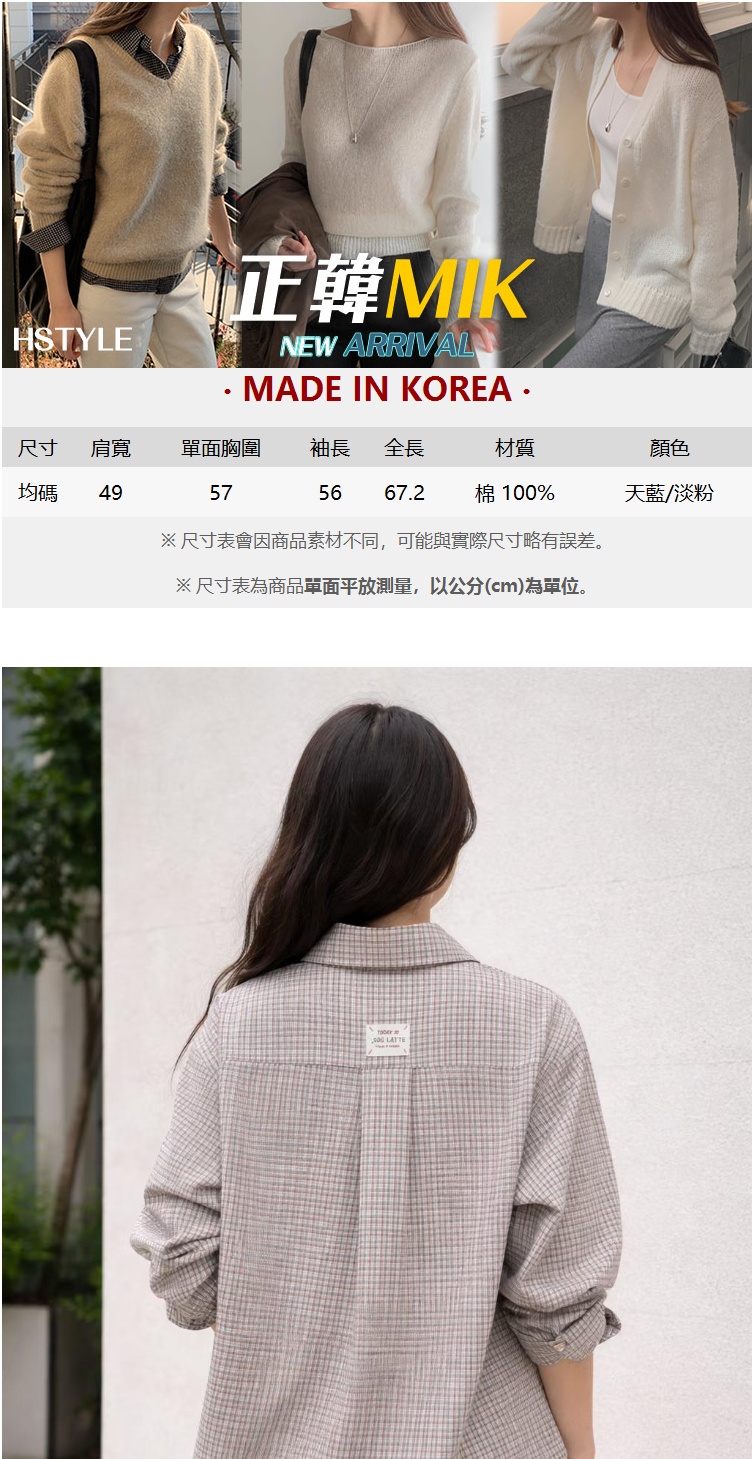
Task: Open the plaid shirt back-view photo
Action: [x=377, y=1062]
